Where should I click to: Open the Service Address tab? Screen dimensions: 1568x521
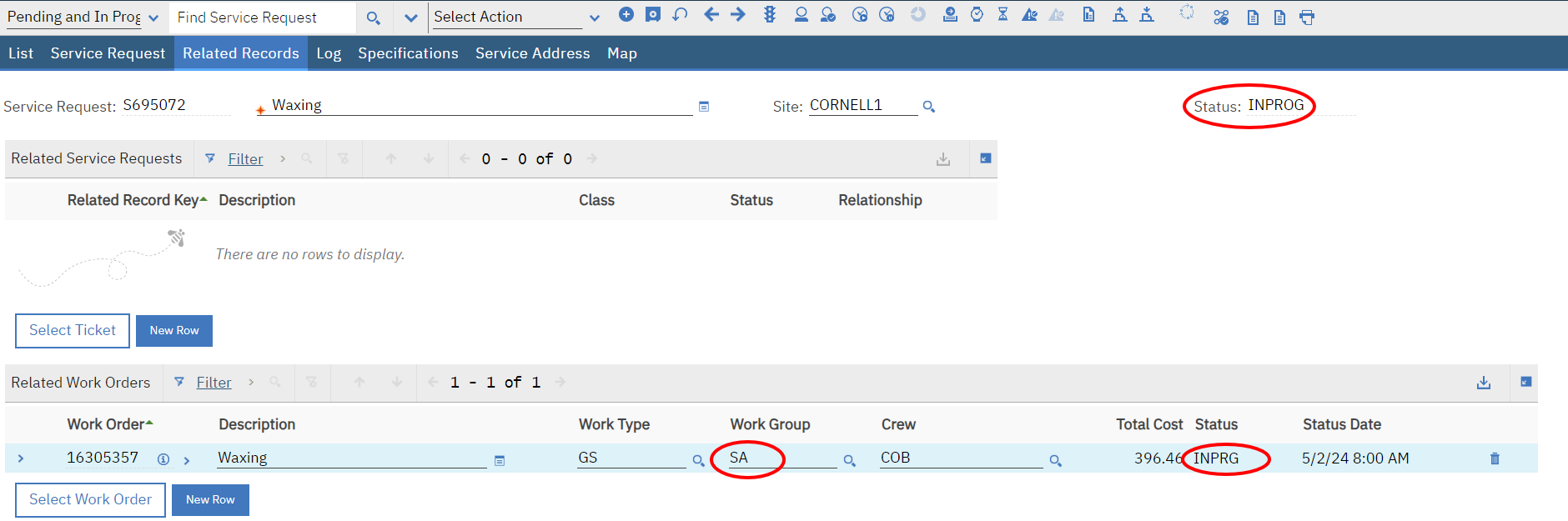tap(533, 53)
